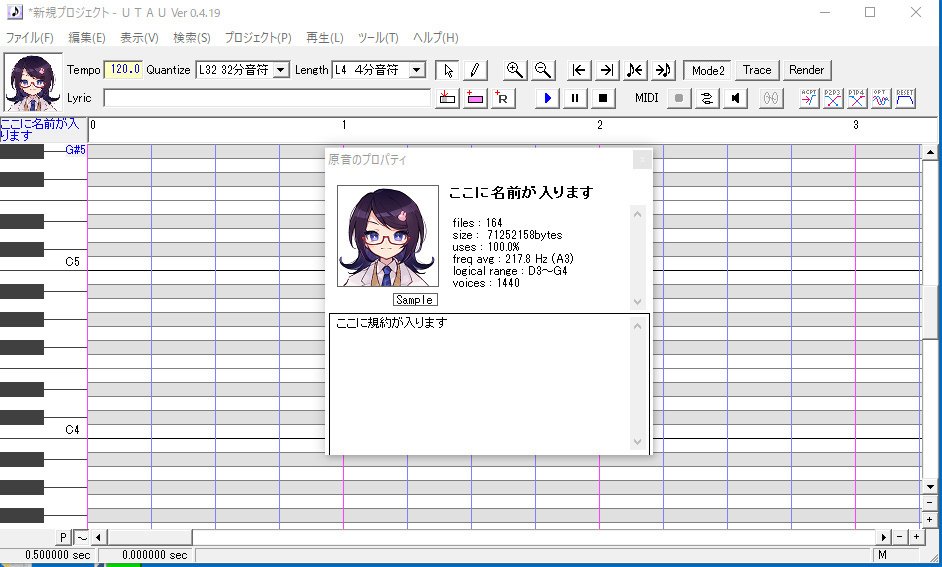Click vertical zoom plus button
The height and width of the screenshot is (567, 942).
(930, 520)
